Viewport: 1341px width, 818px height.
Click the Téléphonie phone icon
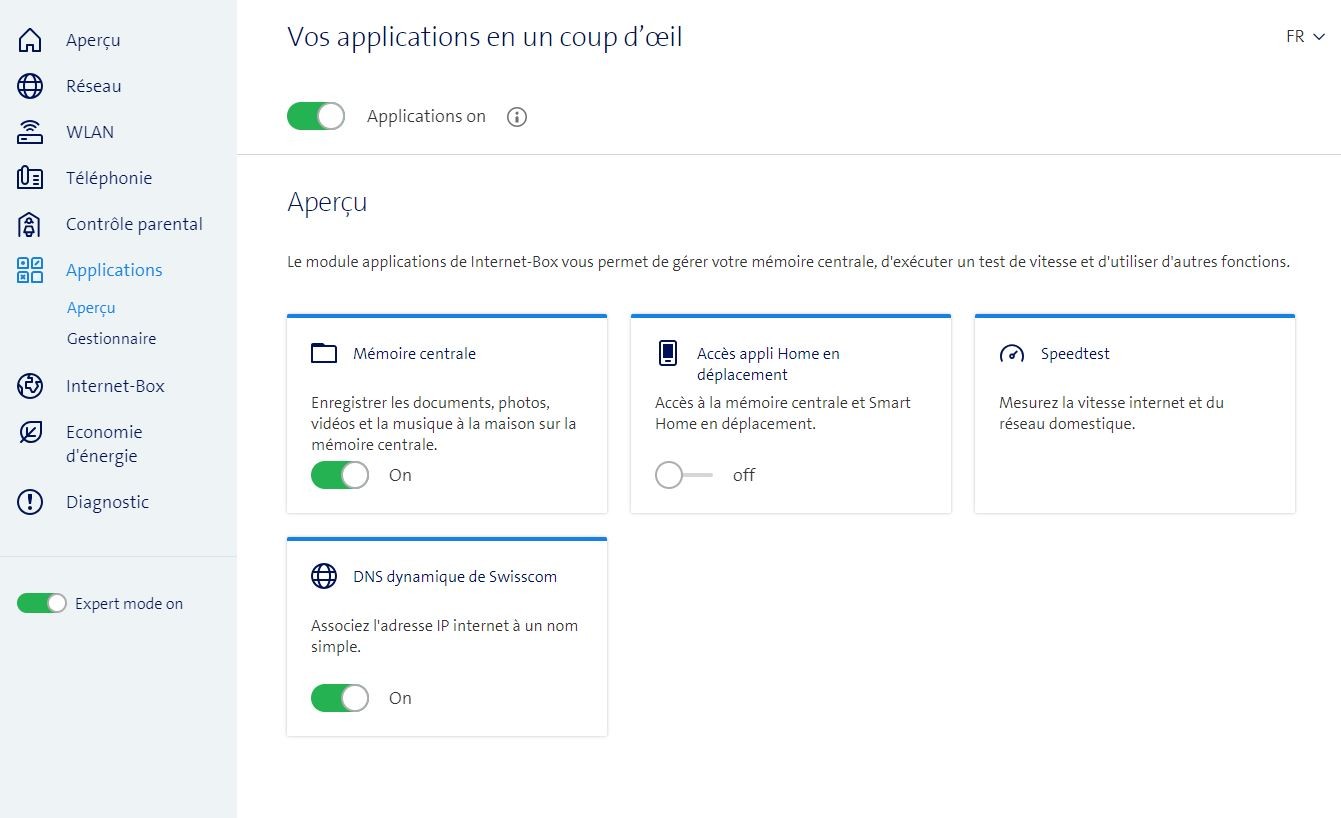(30, 178)
